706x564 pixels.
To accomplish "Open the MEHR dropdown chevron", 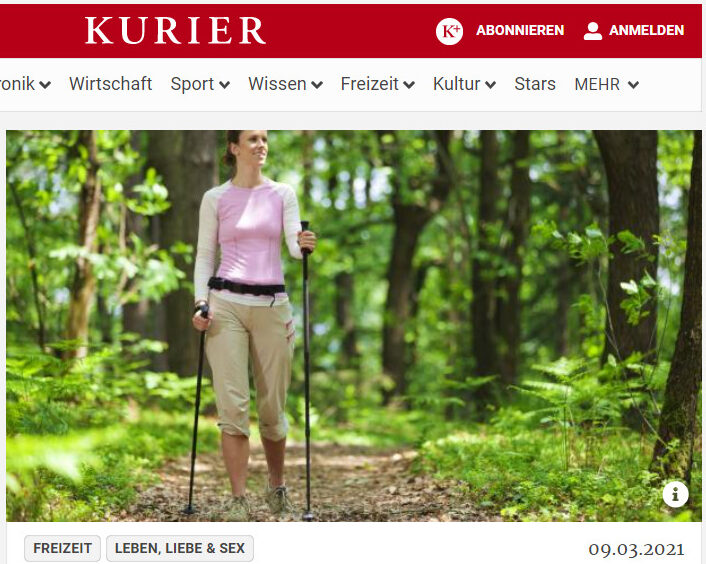I will [x=633, y=85].
